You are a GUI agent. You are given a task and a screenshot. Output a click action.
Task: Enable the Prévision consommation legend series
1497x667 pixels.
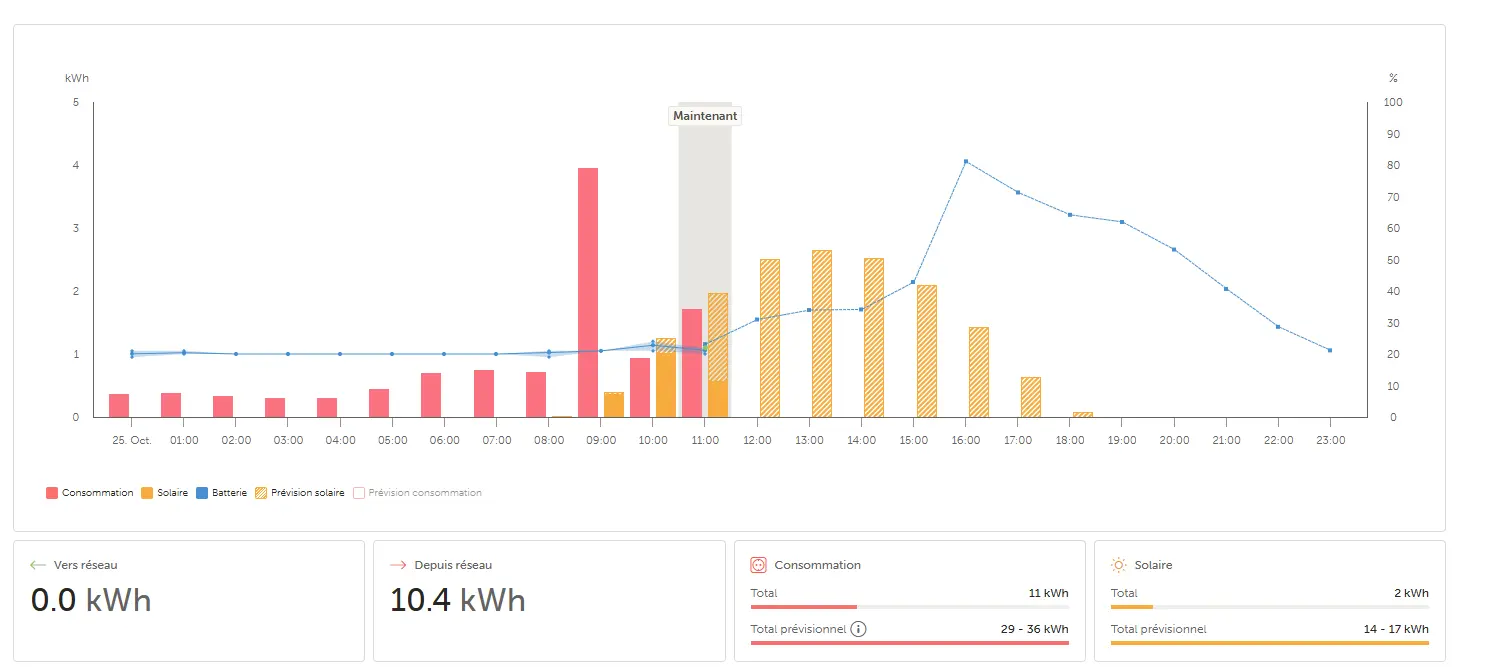[x=424, y=493]
